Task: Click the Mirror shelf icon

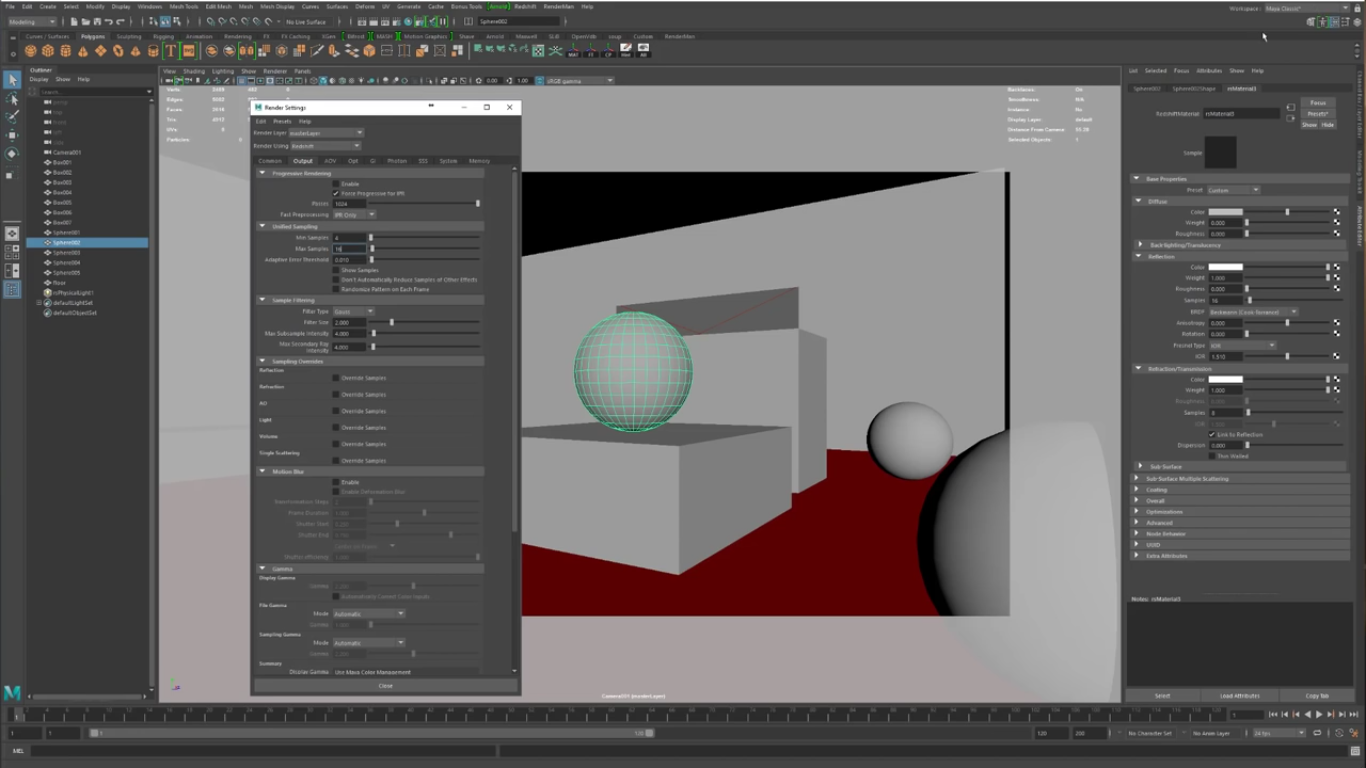Action: click(x=246, y=50)
